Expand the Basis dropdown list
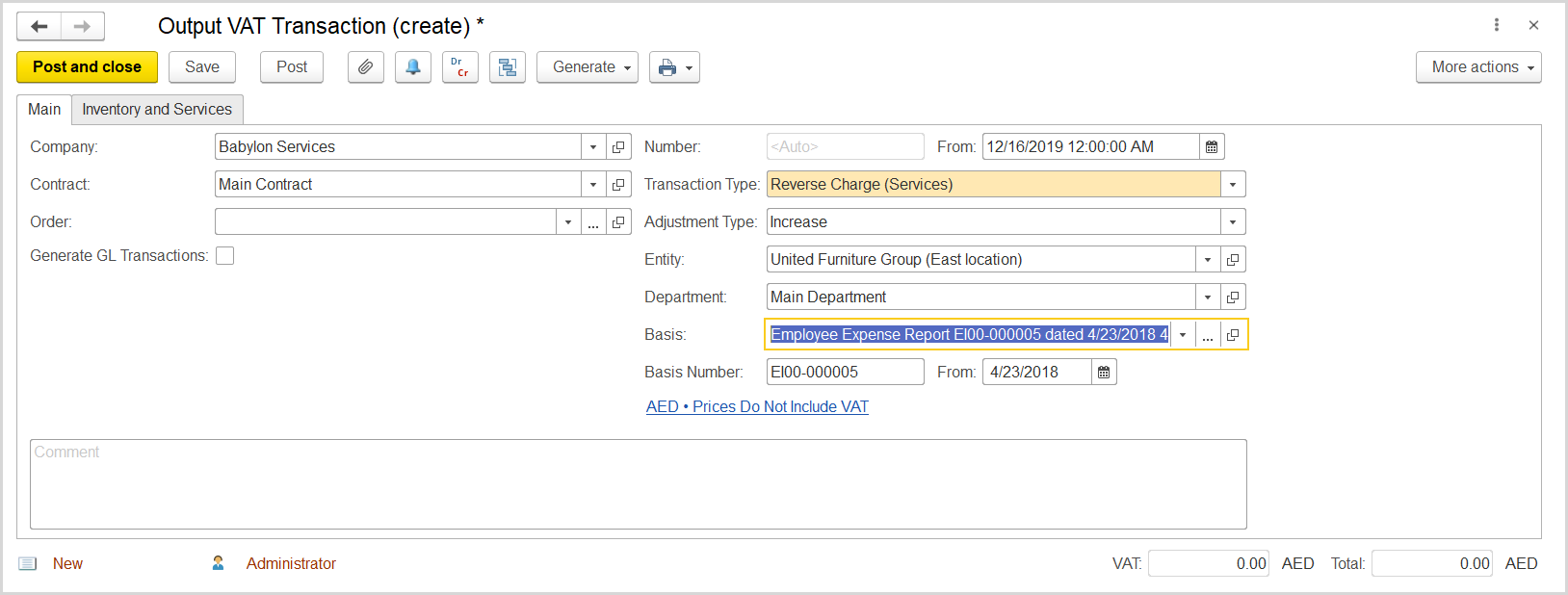1568x595 pixels. tap(1183, 335)
